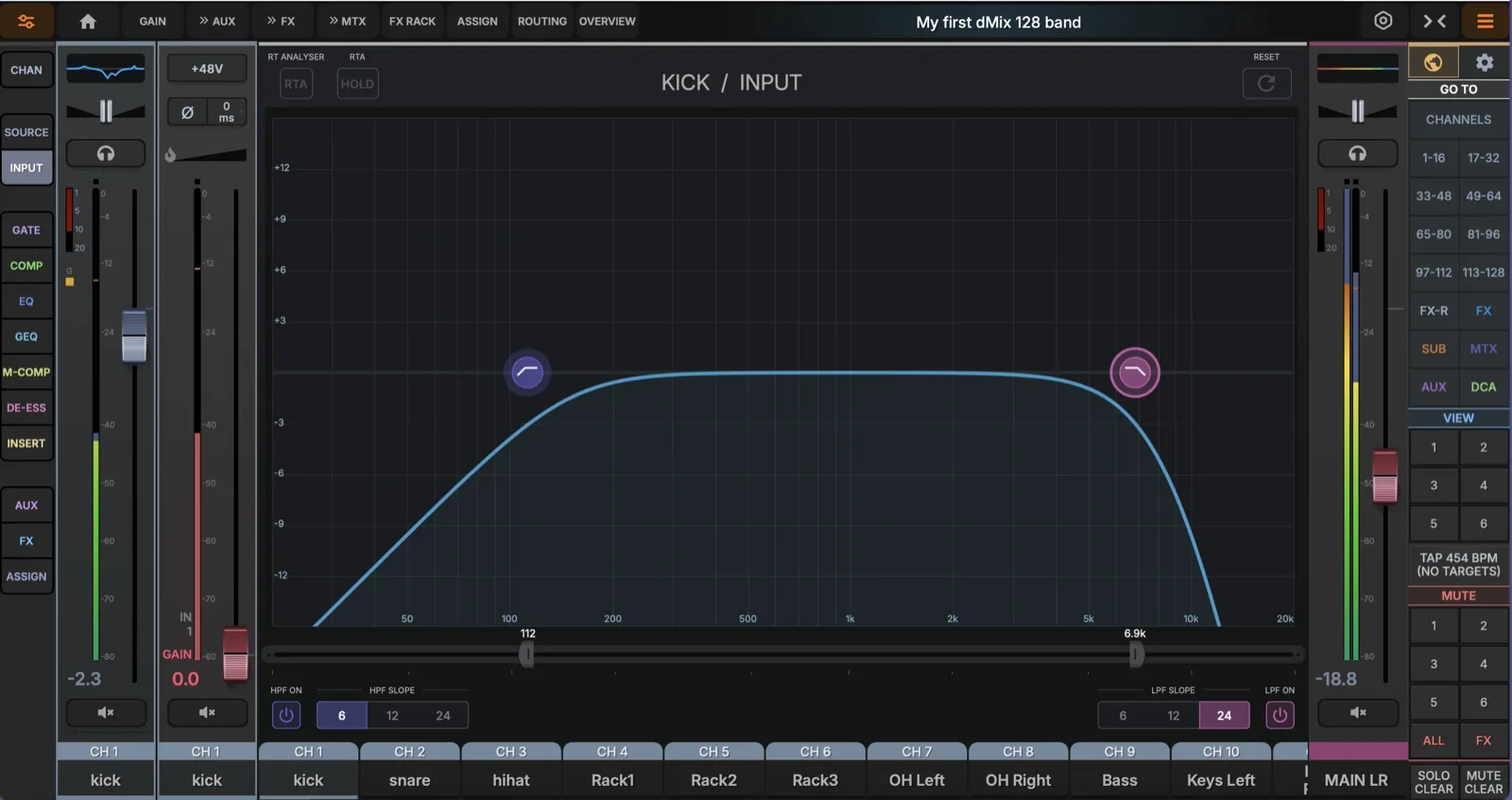The width and height of the screenshot is (1512, 800).
Task: Click the MAIN LR fader handle
Action: click(1384, 476)
